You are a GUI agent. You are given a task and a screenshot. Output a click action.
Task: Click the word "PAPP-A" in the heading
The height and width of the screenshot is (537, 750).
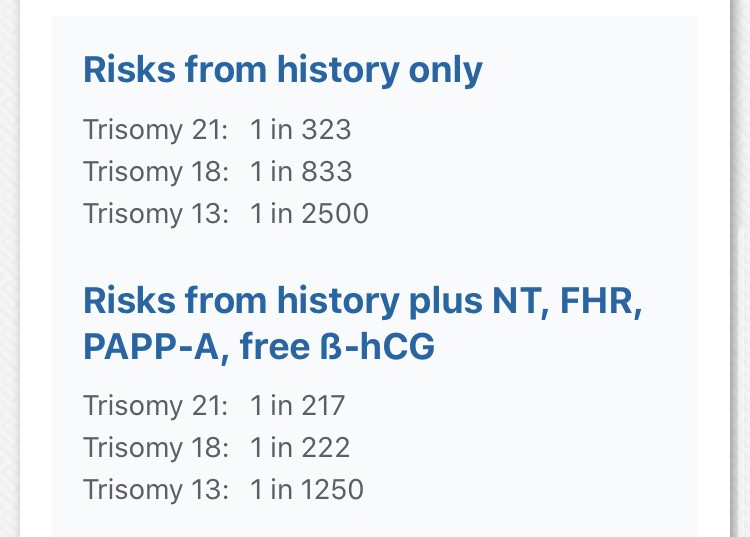[x=150, y=347]
